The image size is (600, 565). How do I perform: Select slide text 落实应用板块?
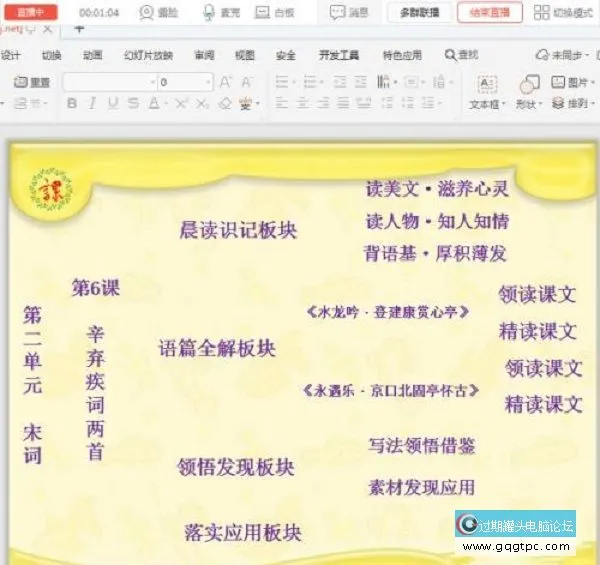[243, 533]
